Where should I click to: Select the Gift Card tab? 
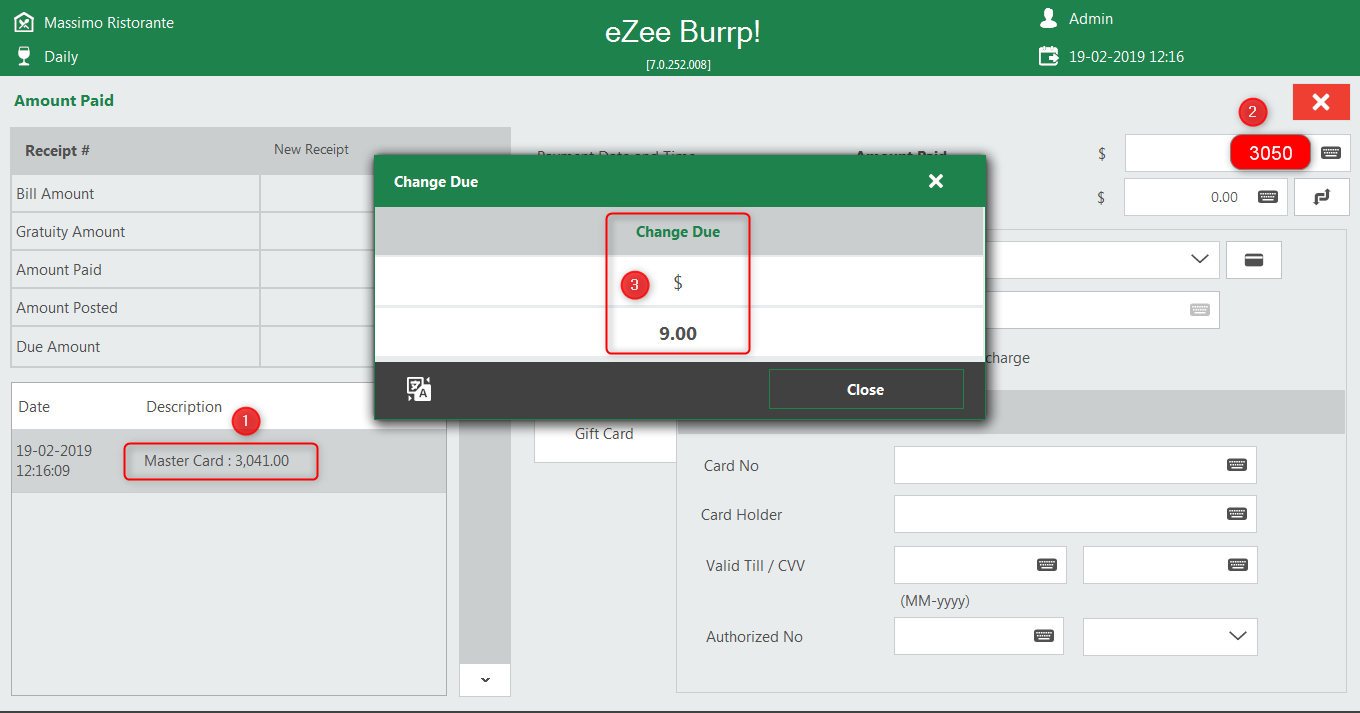(604, 434)
